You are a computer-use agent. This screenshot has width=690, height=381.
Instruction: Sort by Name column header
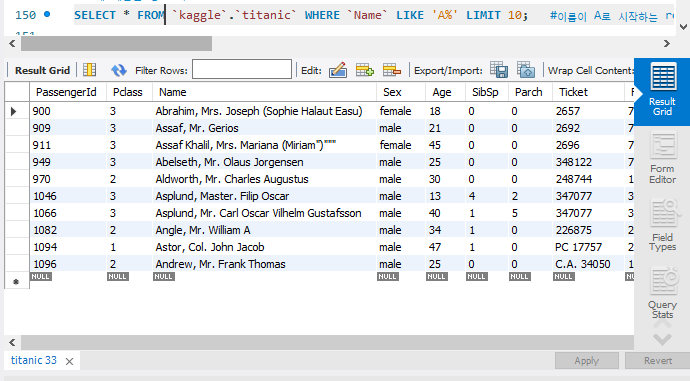coord(264,92)
